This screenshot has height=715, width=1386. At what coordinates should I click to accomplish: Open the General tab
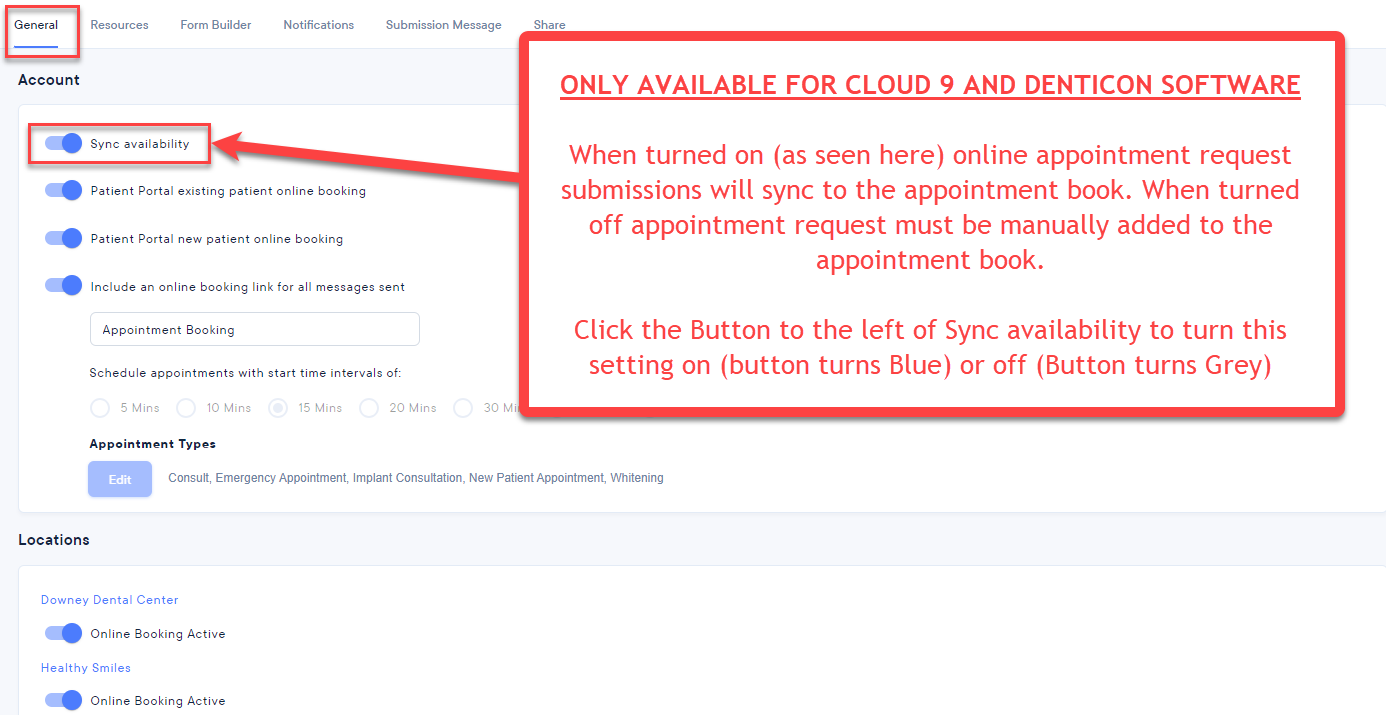click(36, 25)
